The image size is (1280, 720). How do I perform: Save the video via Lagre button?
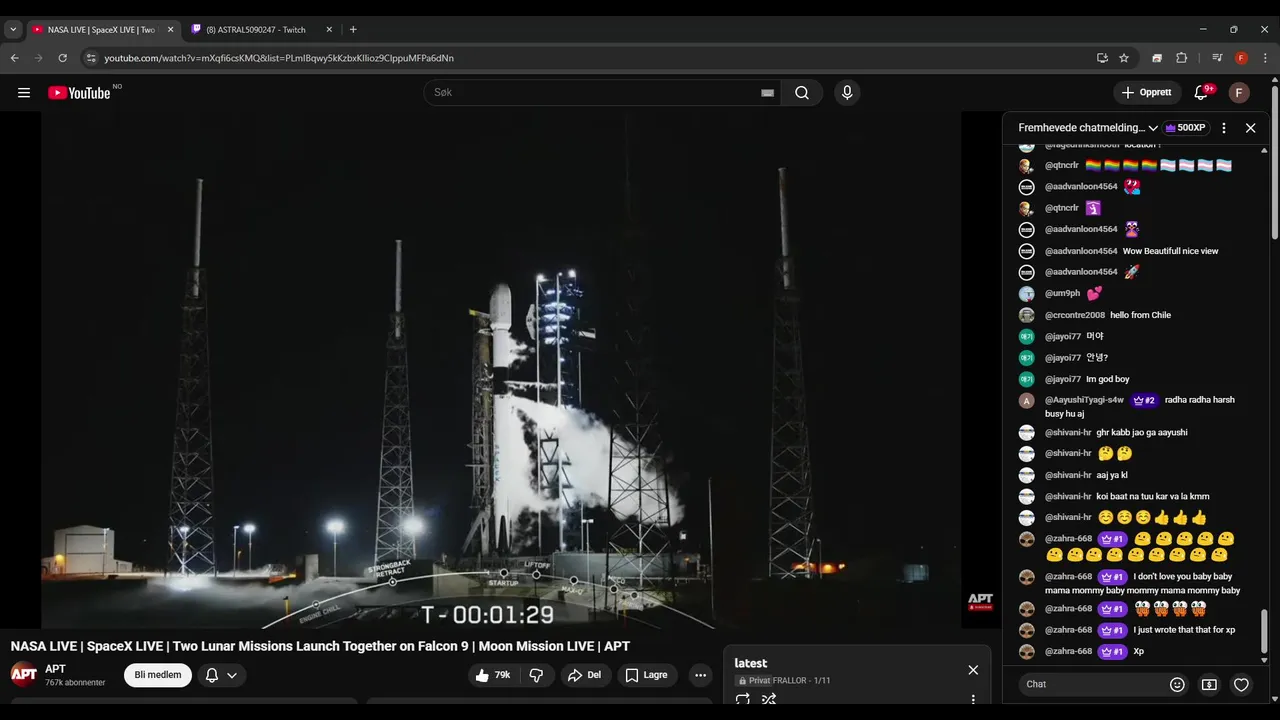point(646,675)
